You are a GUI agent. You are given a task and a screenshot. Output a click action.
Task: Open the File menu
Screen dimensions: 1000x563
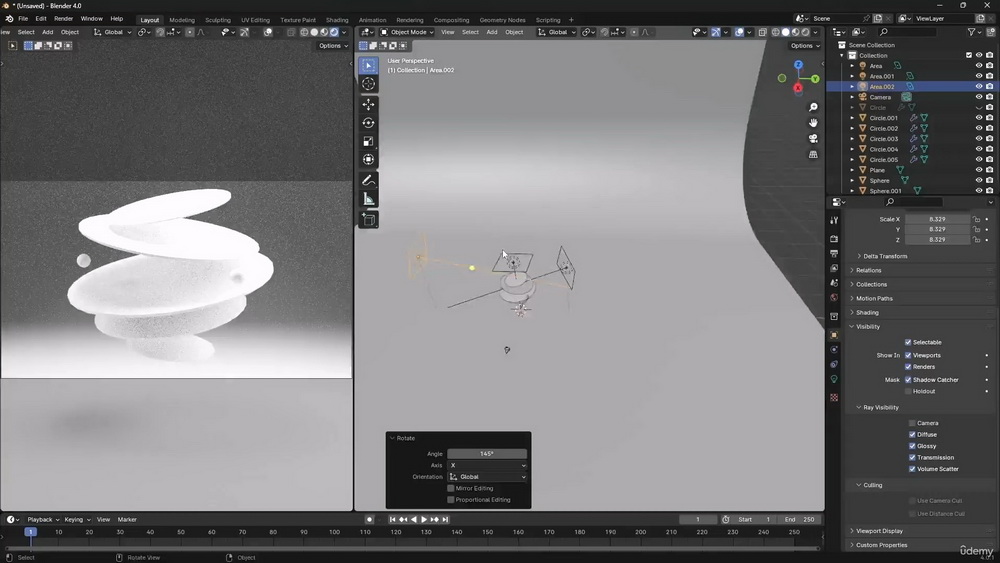click(x=23, y=18)
